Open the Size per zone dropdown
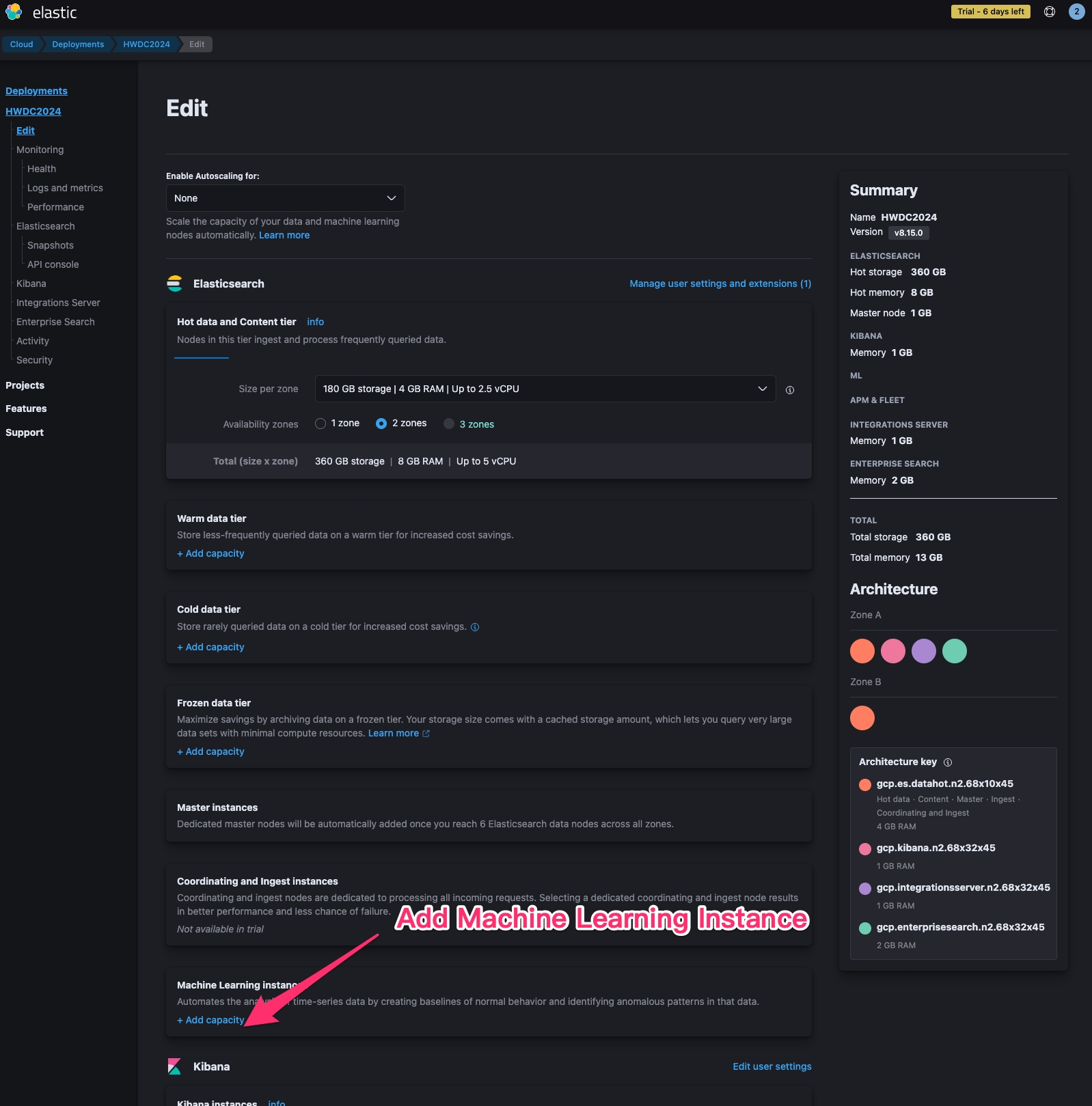Screen dimensions: 1092x1106 pyautogui.click(x=545, y=389)
